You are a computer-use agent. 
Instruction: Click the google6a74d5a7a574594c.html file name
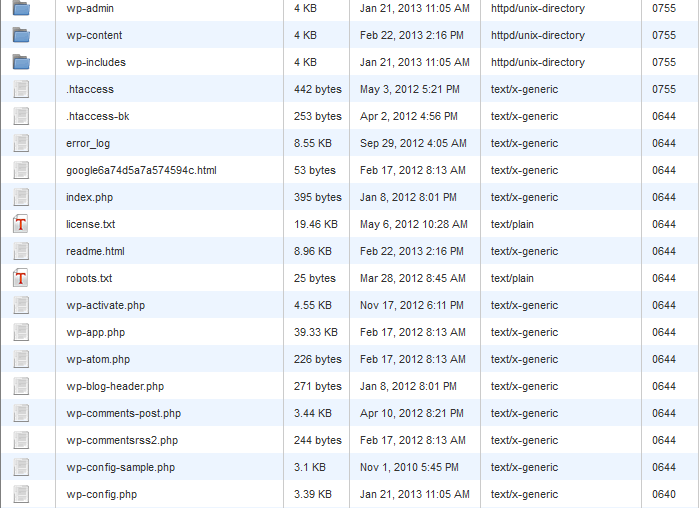[141, 170]
